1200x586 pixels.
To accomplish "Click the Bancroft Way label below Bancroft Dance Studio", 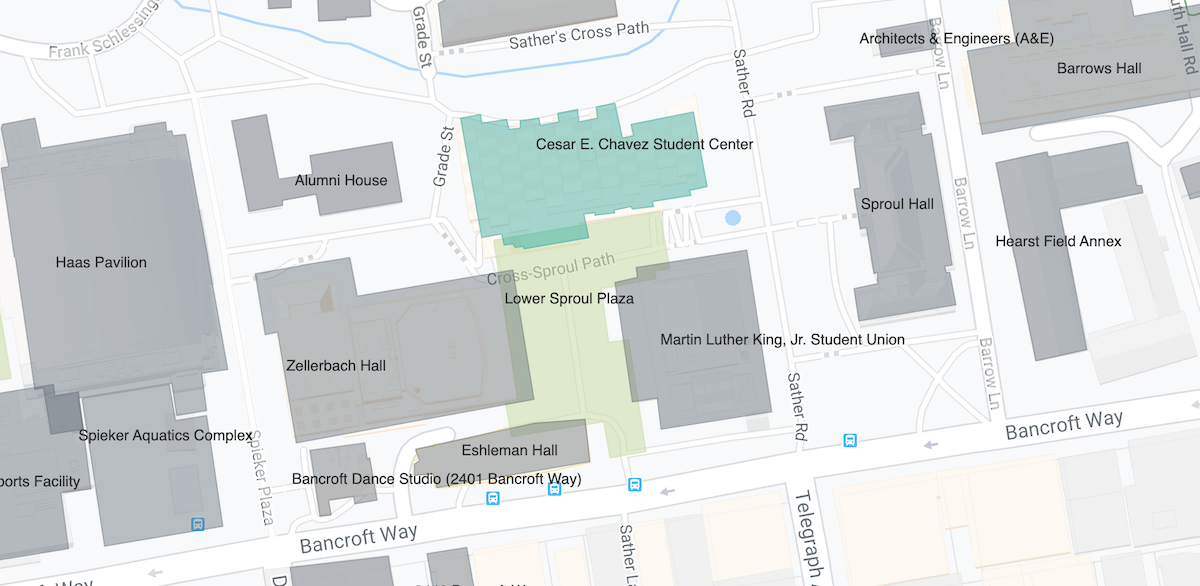I will (x=361, y=539).
